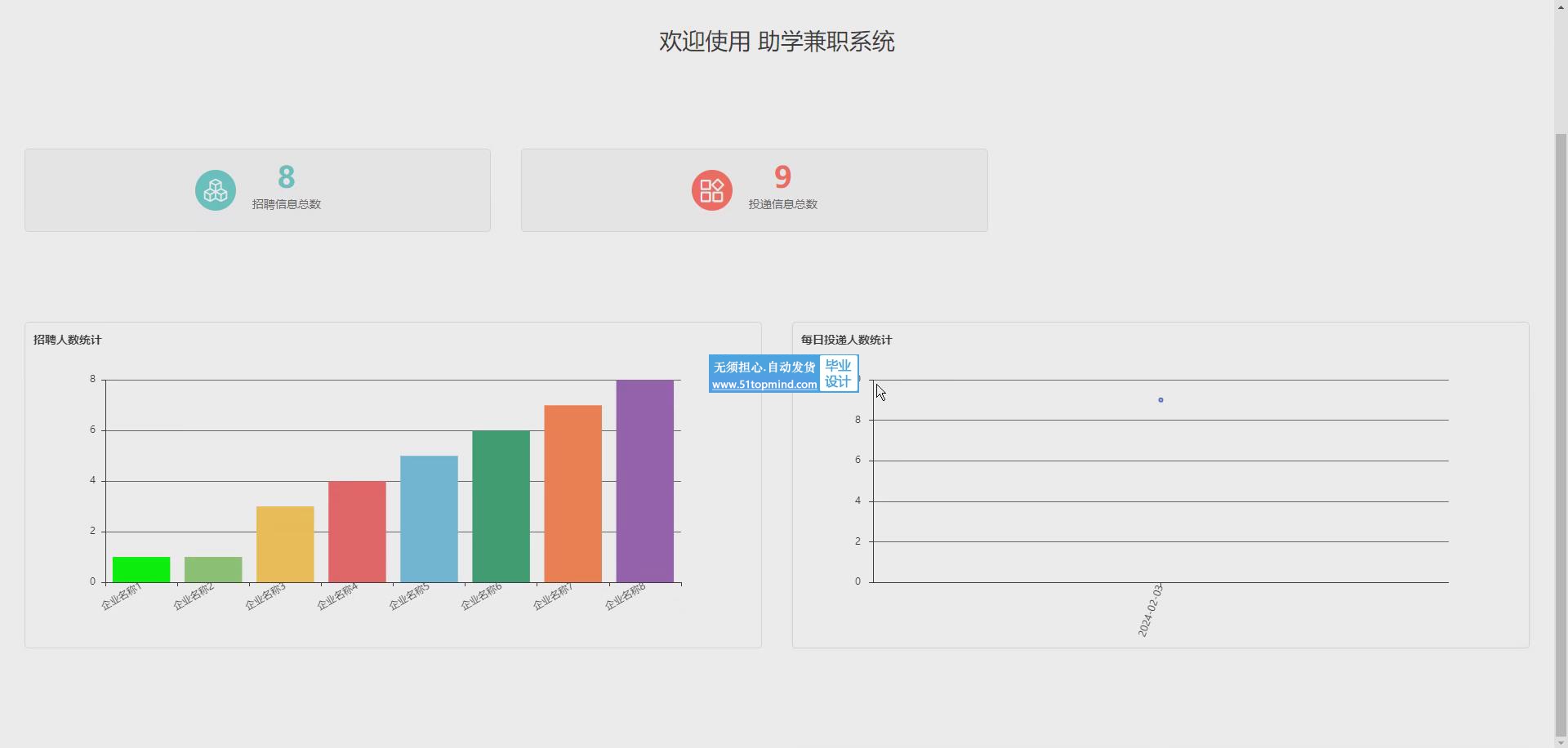1568x748 pixels.
Task: Click the dark green bar for 企业名称6
Action: [x=501, y=506]
